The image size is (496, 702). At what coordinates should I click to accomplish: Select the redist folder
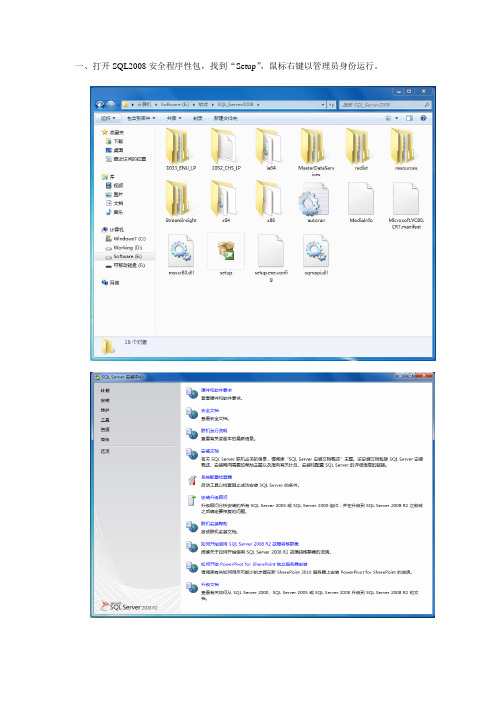coord(361,149)
